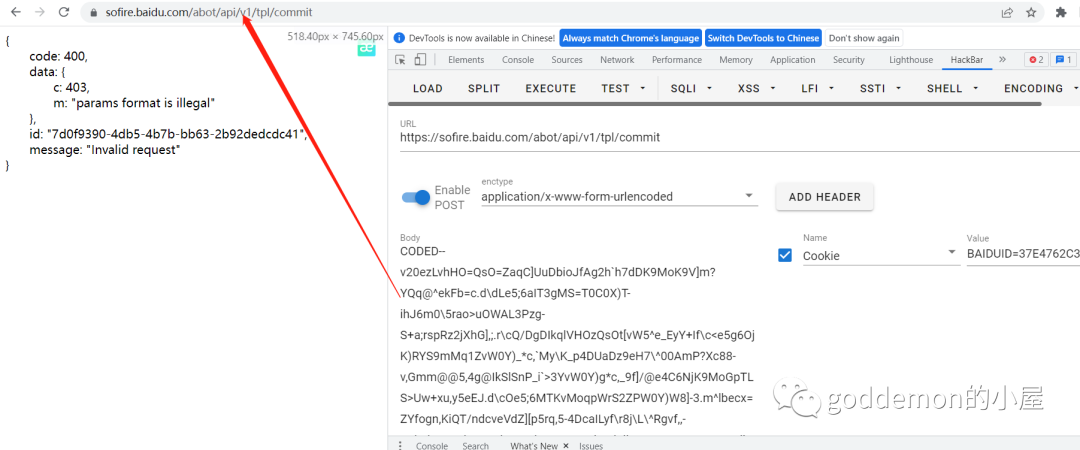Screen dimensions: 1080x450
Task: Click the browser address bar URL
Action: coord(209,12)
